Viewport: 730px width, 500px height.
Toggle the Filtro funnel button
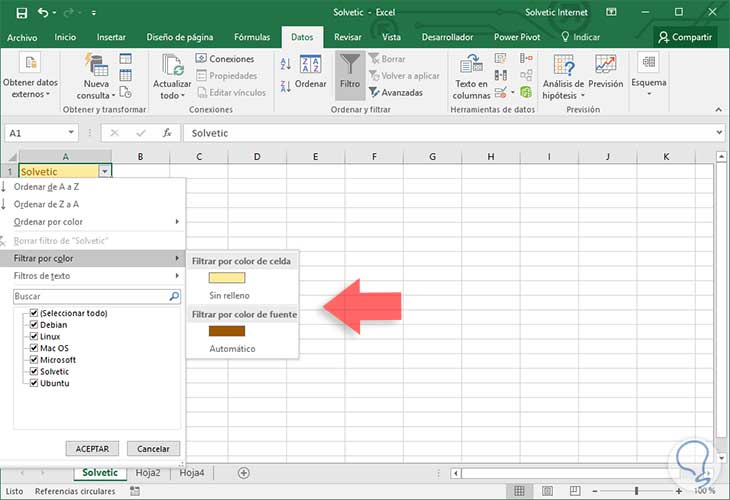(x=350, y=75)
